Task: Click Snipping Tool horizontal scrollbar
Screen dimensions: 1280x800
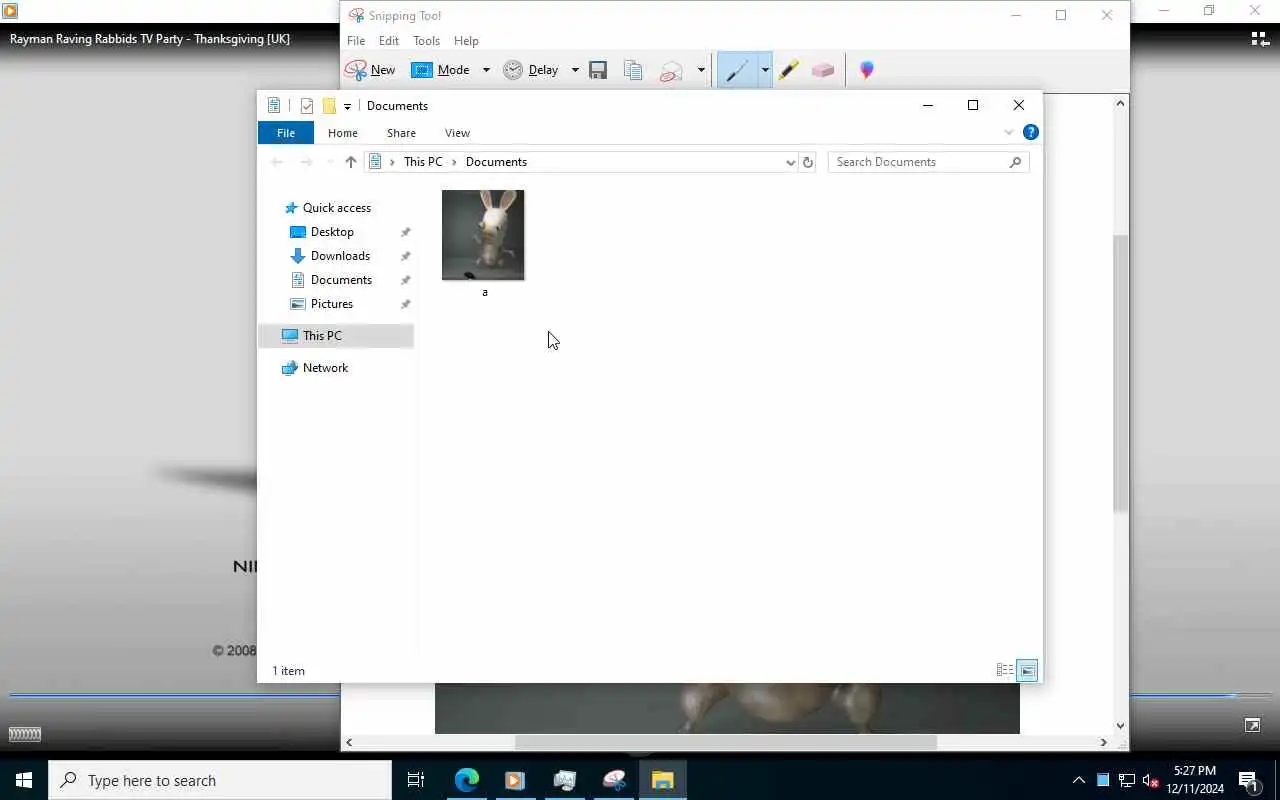Action: point(726,742)
